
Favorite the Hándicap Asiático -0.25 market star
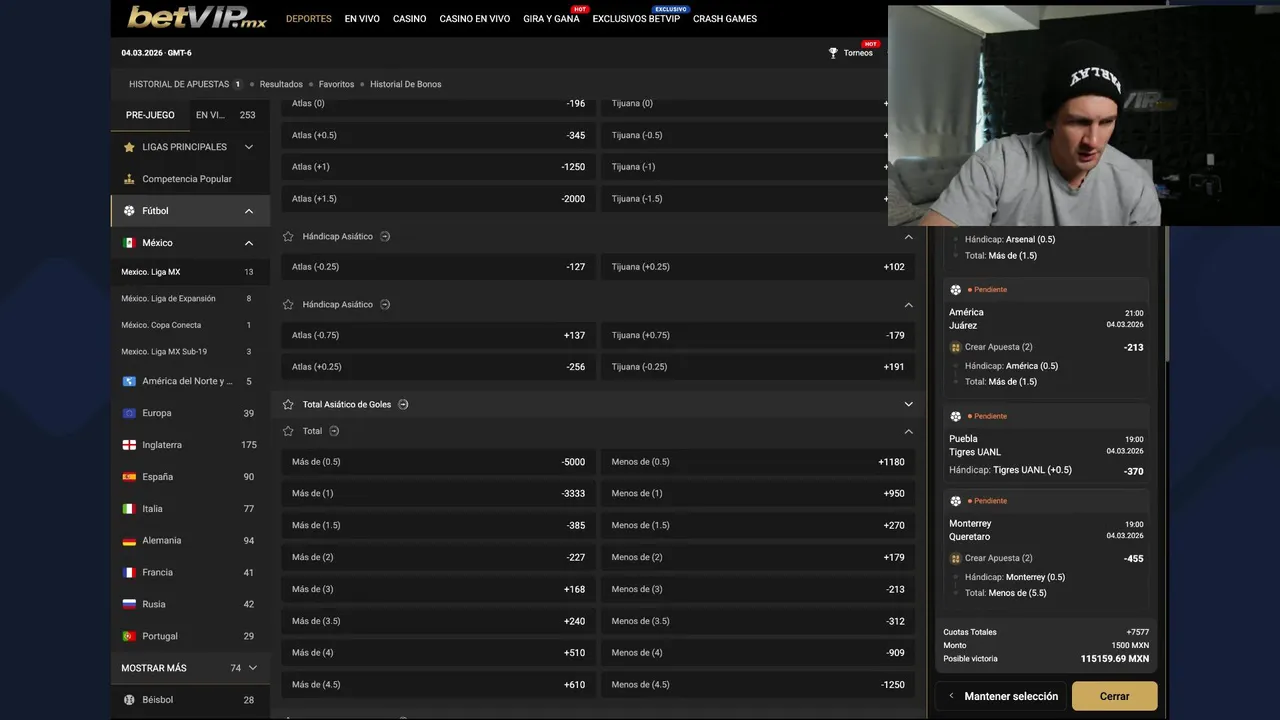[288, 237]
